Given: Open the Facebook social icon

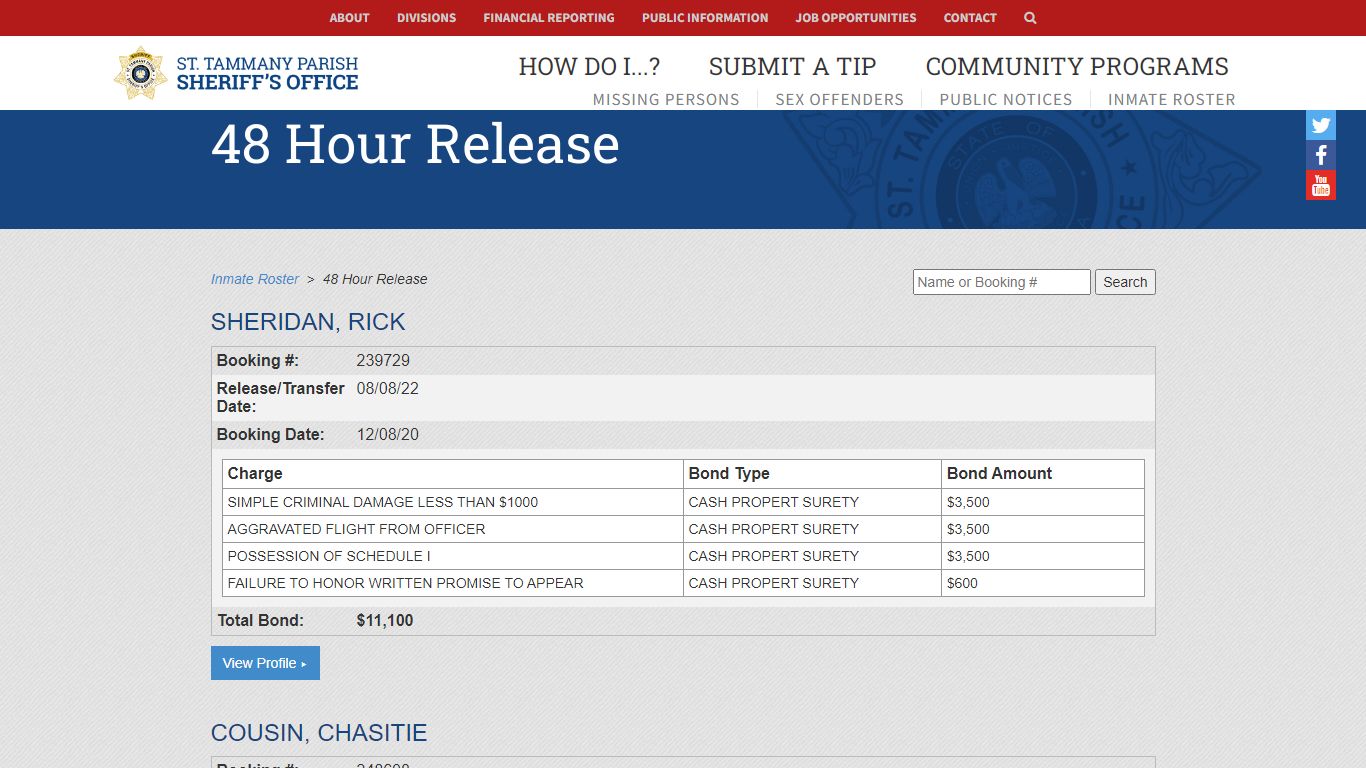Looking at the screenshot, I should coord(1321,155).
